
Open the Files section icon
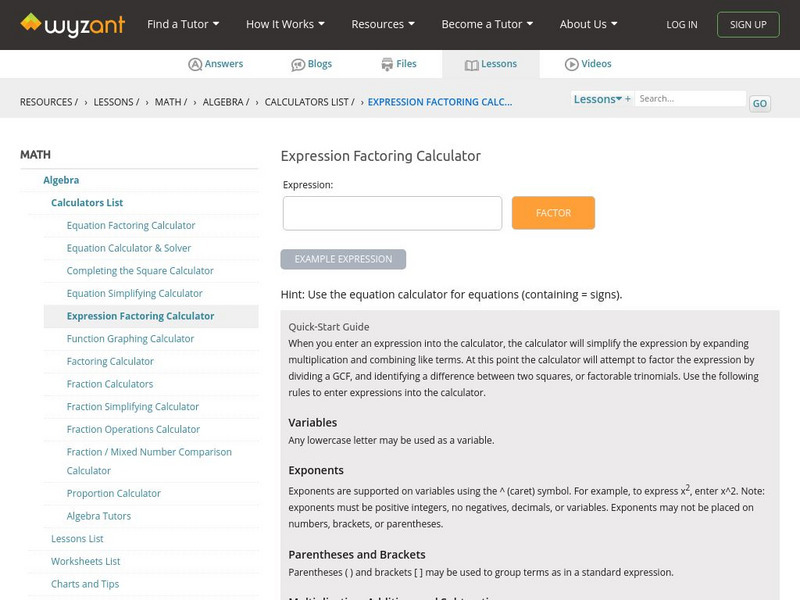click(387, 64)
